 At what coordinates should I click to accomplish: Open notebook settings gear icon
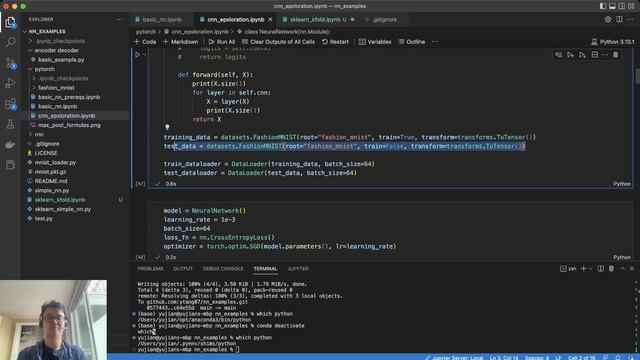point(608,19)
